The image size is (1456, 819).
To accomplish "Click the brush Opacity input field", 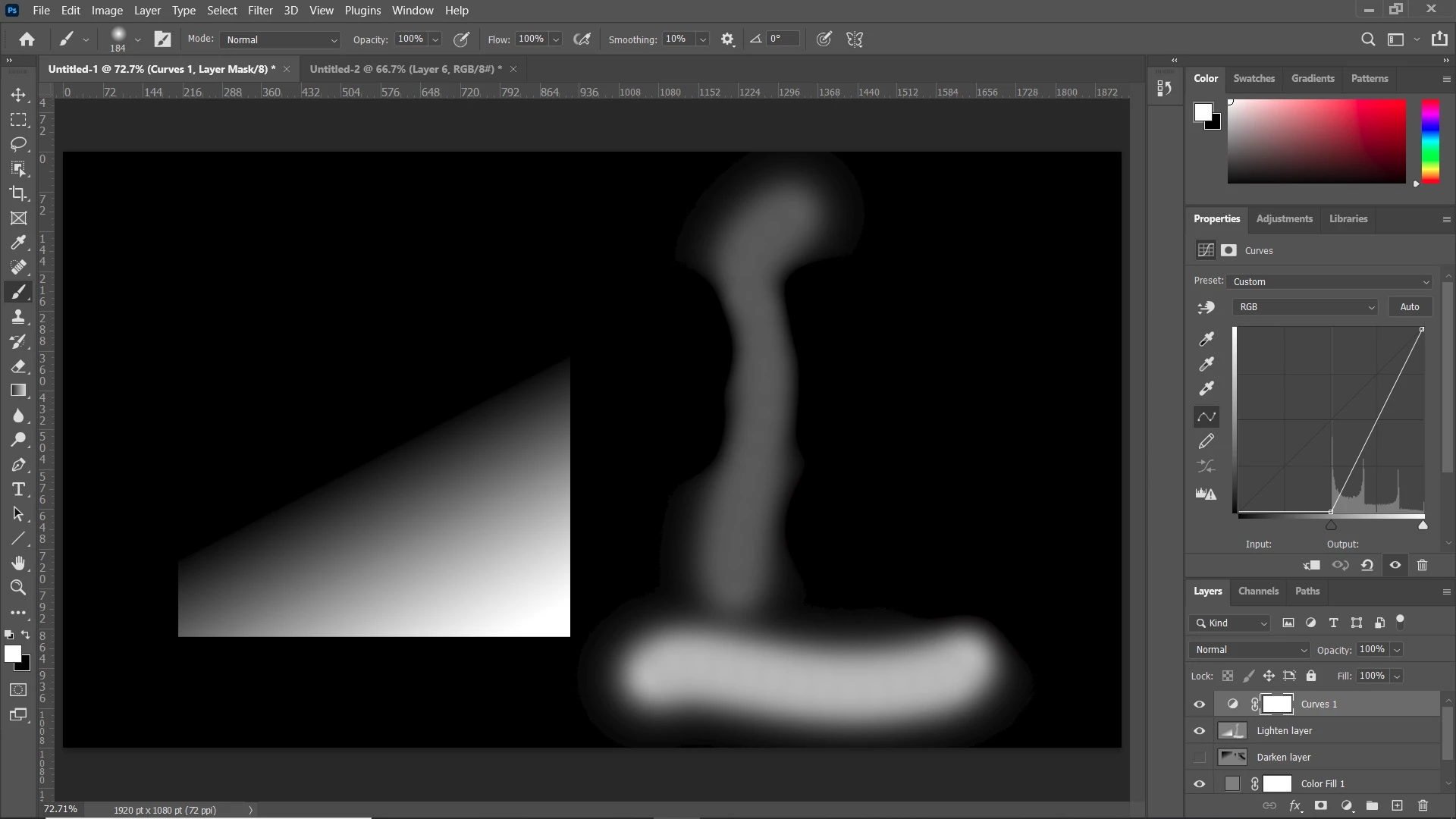I will pyautogui.click(x=410, y=39).
